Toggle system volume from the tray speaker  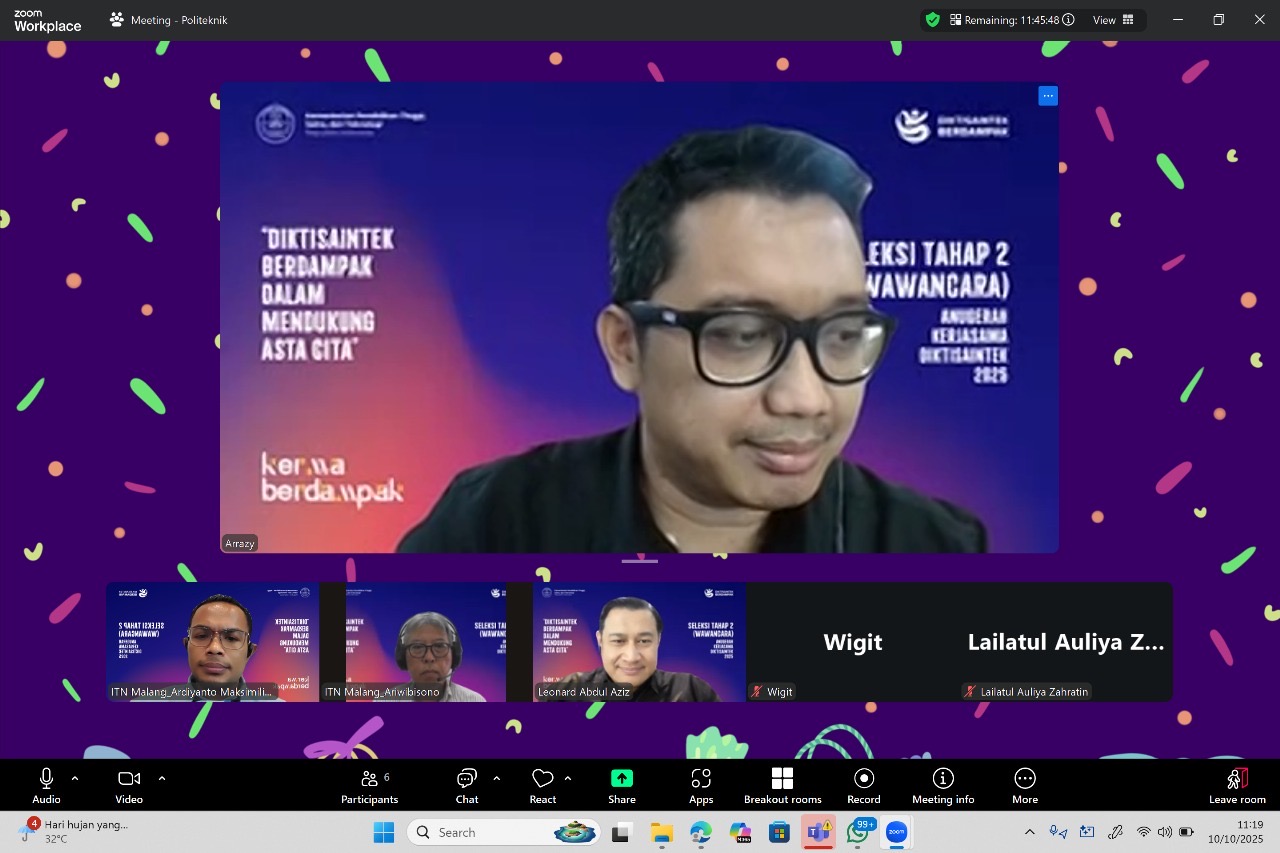point(1164,831)
